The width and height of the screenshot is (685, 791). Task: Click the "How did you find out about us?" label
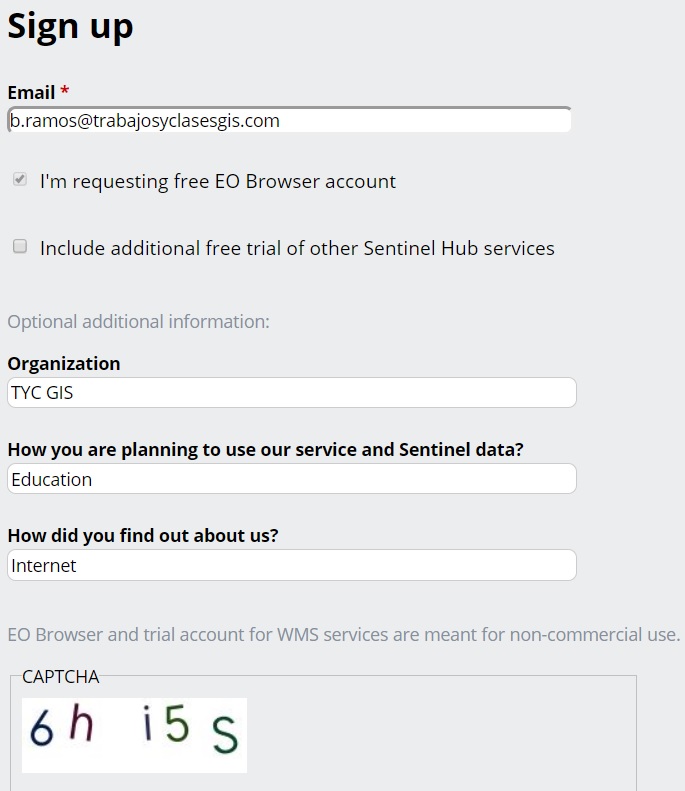pos(143,536)
